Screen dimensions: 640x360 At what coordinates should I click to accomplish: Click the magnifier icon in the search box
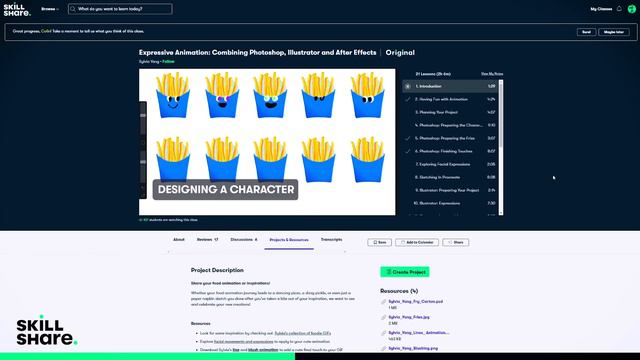coord(73,9)
